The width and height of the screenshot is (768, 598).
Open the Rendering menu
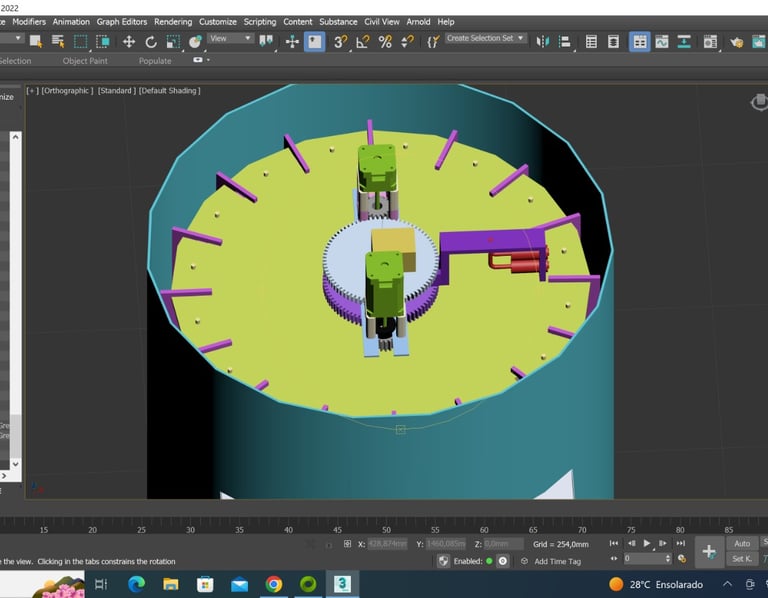[173, 21]
